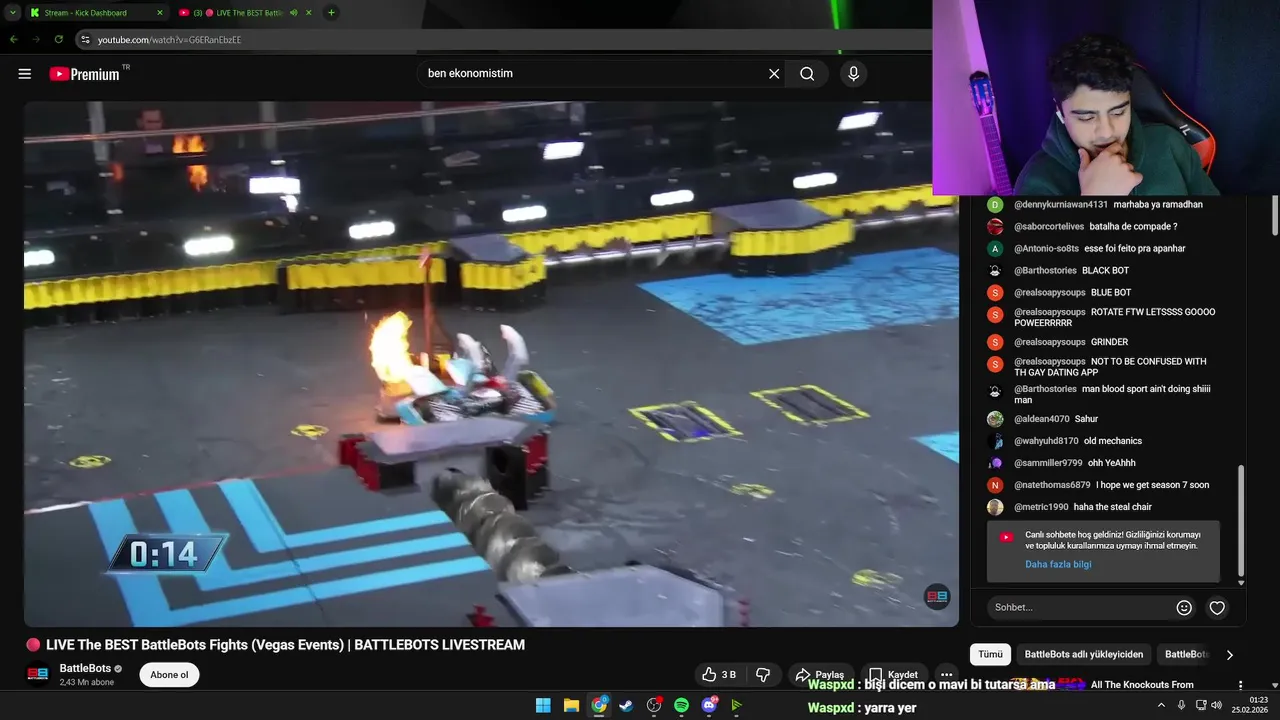Open BattleBots channel name link
The image size is (1280, 720).
[85, 668]
